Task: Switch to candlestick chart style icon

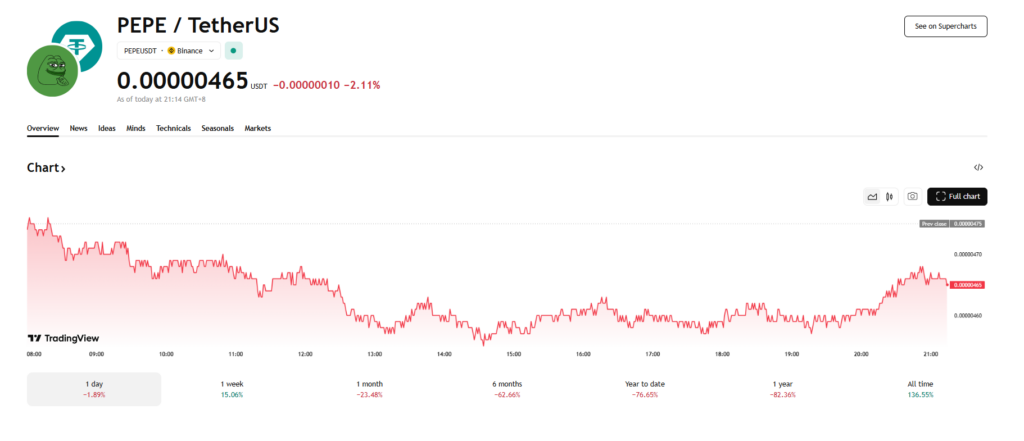Action: (889, 197)
